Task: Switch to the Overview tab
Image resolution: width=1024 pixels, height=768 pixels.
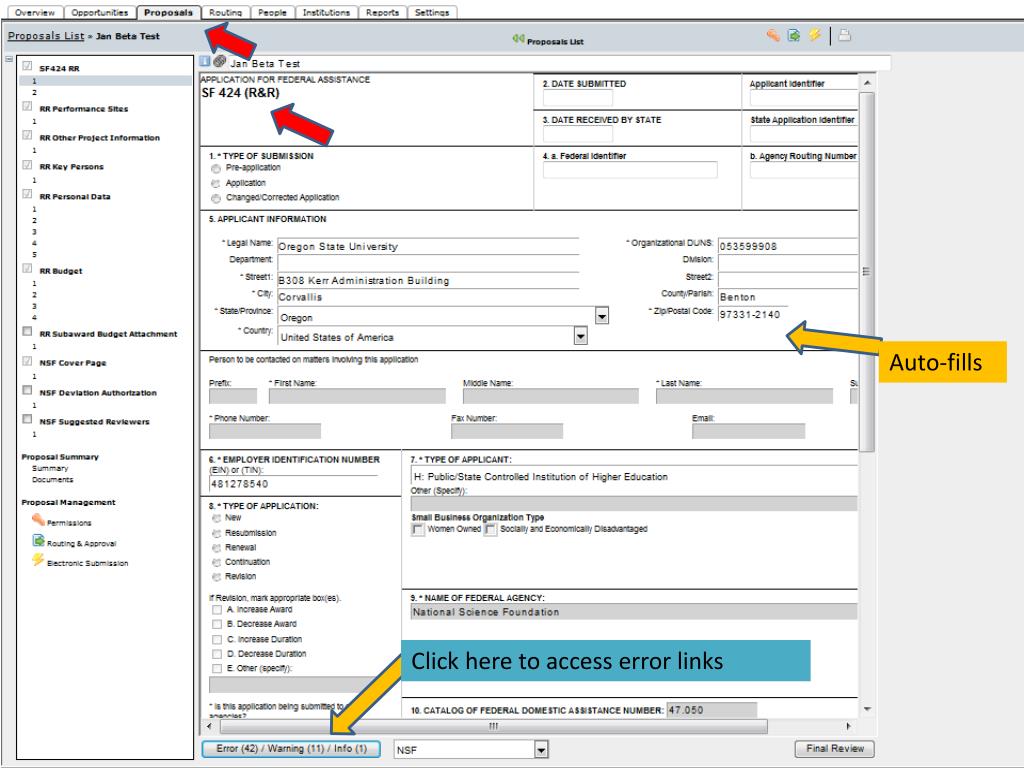Action: [x=35, y=12]
